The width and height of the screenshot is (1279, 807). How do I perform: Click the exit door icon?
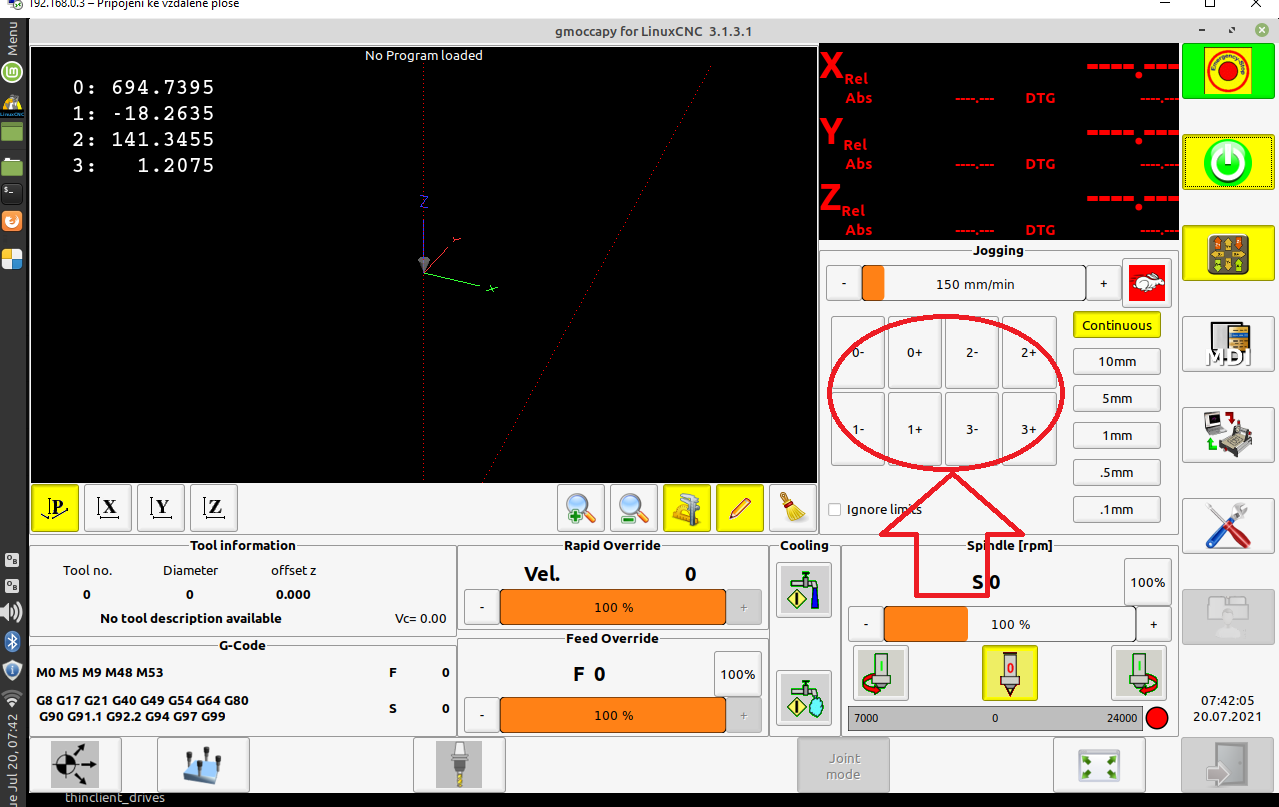(1228, 766)
